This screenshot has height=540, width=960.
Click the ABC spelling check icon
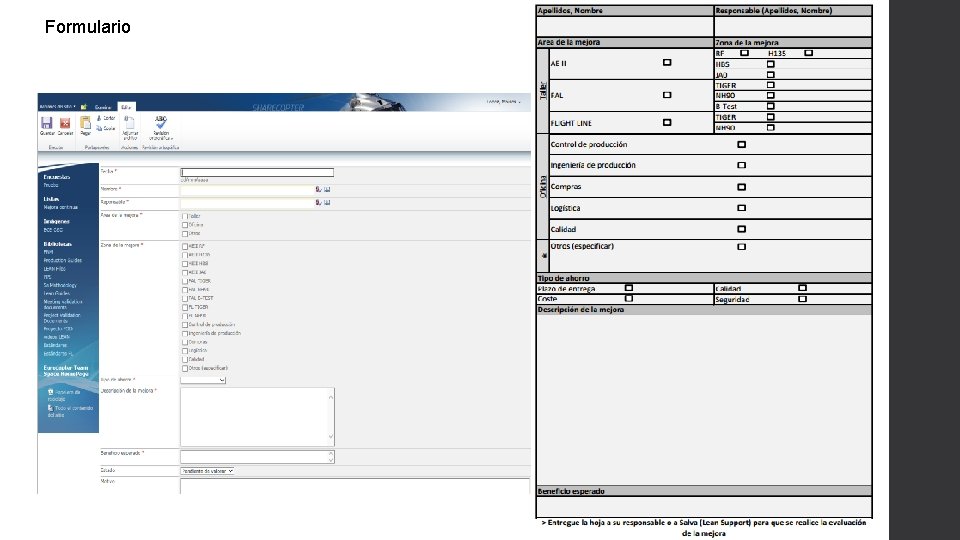(160, 122)
